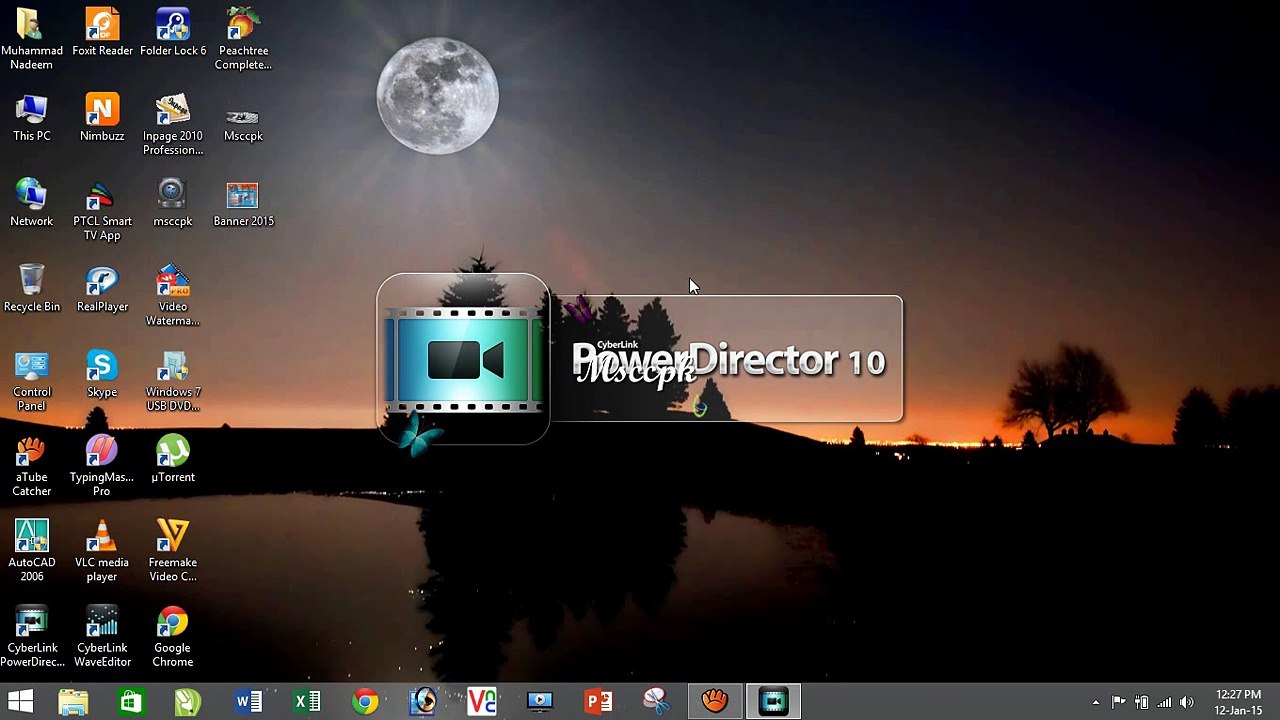Viewport: 1280px width, 720px height.
Task: Open TypingMaster Pro shortcut
Action: 102,465
